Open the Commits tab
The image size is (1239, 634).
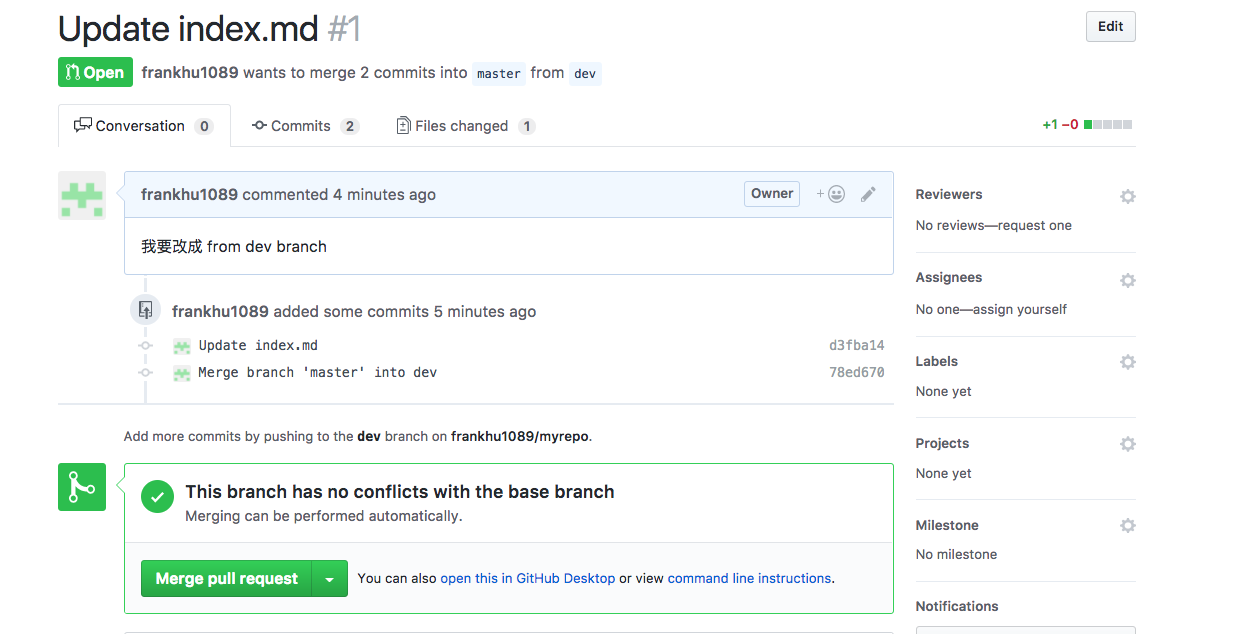coord(305,126)
